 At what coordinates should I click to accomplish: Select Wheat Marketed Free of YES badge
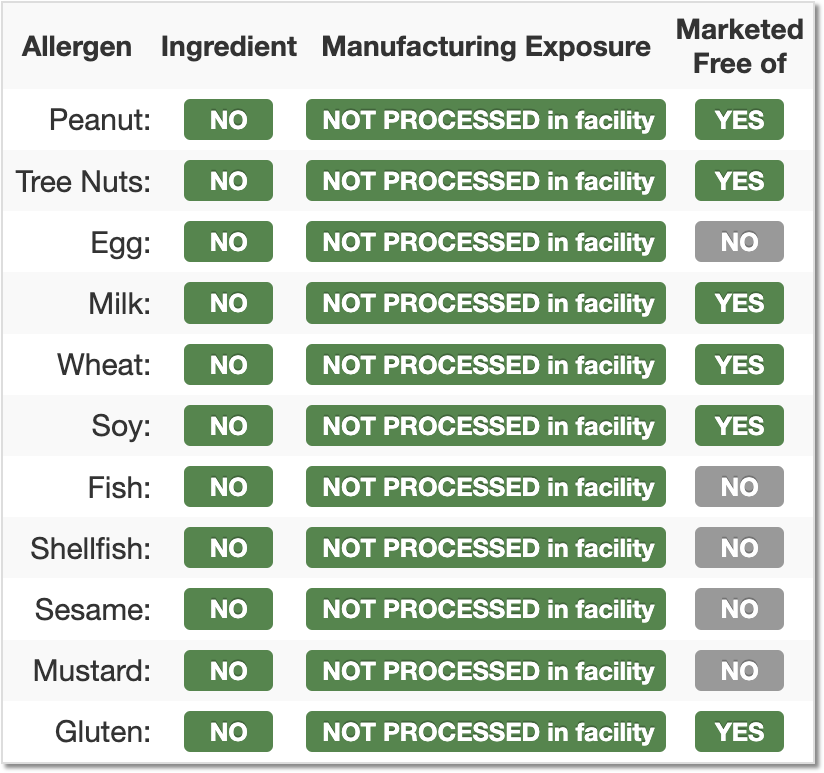click(x=739, y=365)
